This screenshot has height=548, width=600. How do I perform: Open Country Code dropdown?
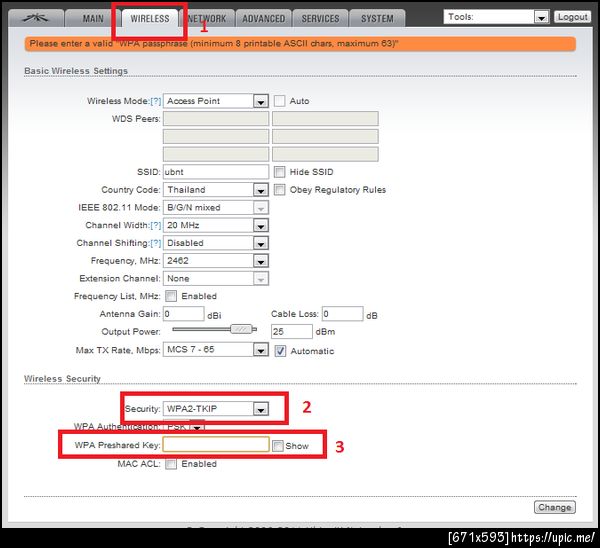[x=216, y=190]
